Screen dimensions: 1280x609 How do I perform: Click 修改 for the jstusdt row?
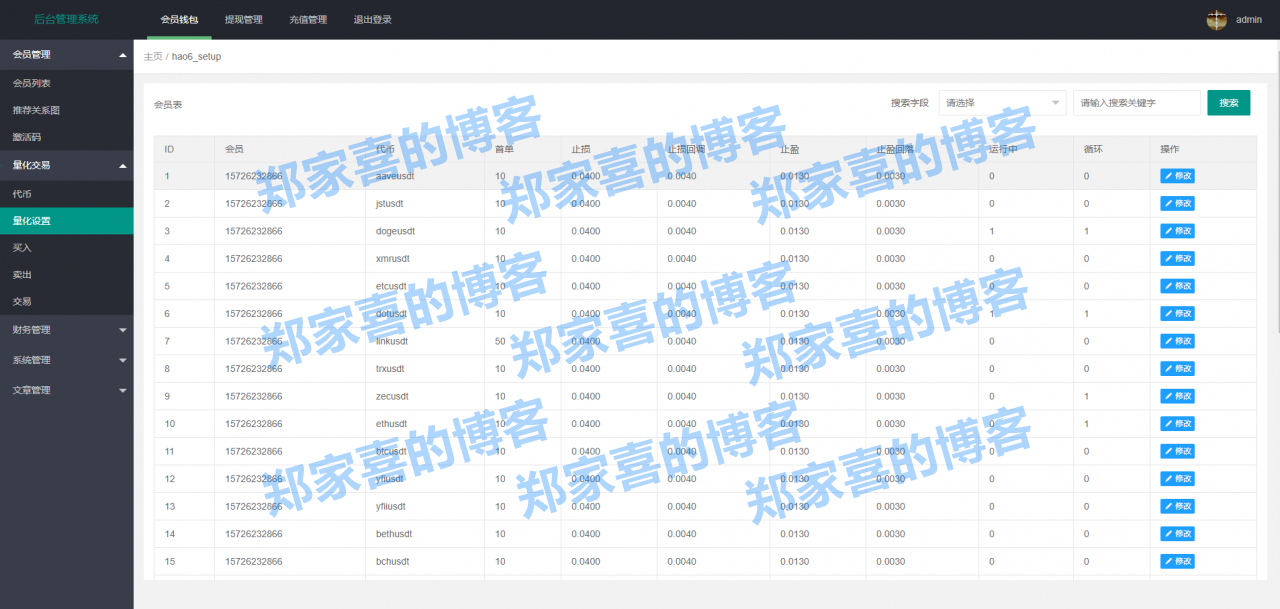[x=1177, y=204]
